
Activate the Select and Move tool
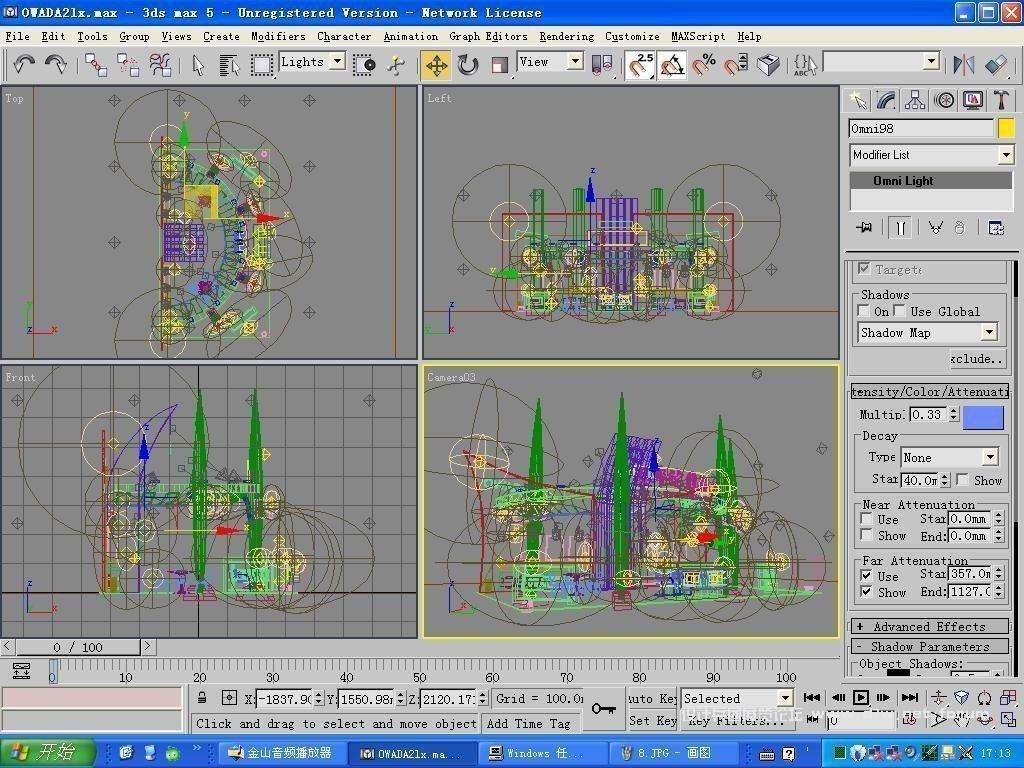(436, 65)
